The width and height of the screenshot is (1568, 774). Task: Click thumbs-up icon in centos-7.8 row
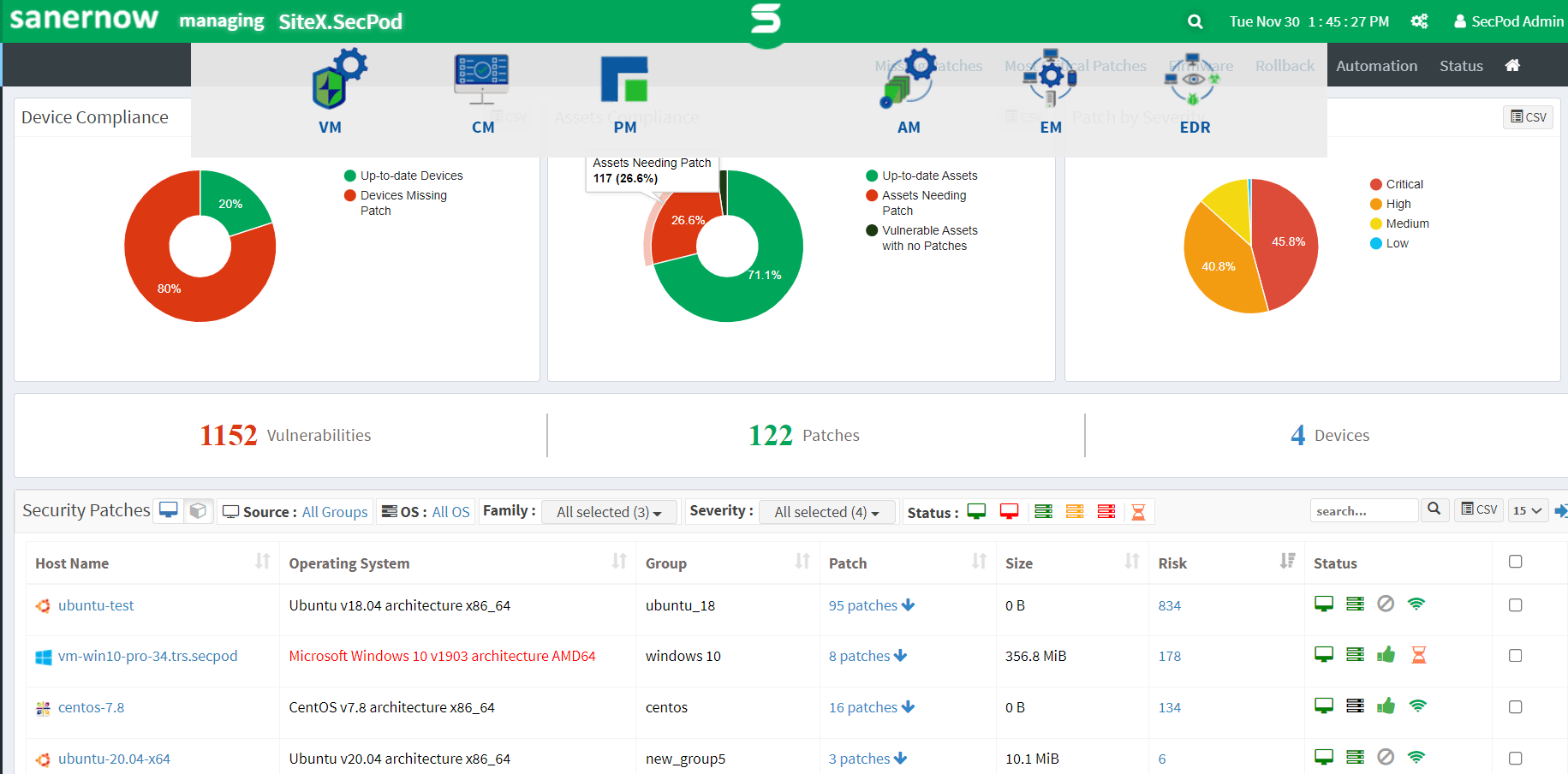click(x=1386, y=706)
